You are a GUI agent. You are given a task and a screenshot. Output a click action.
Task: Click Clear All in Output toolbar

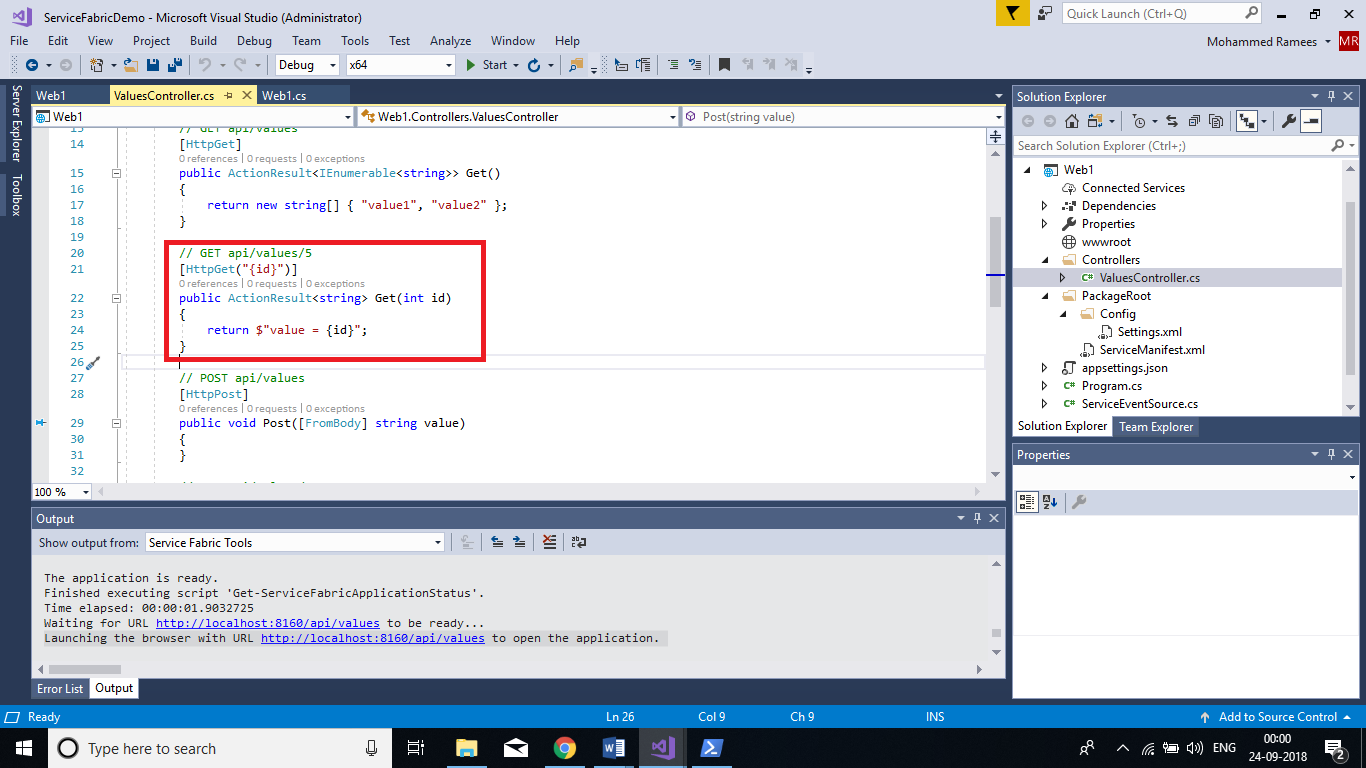(x=549, y=542)
